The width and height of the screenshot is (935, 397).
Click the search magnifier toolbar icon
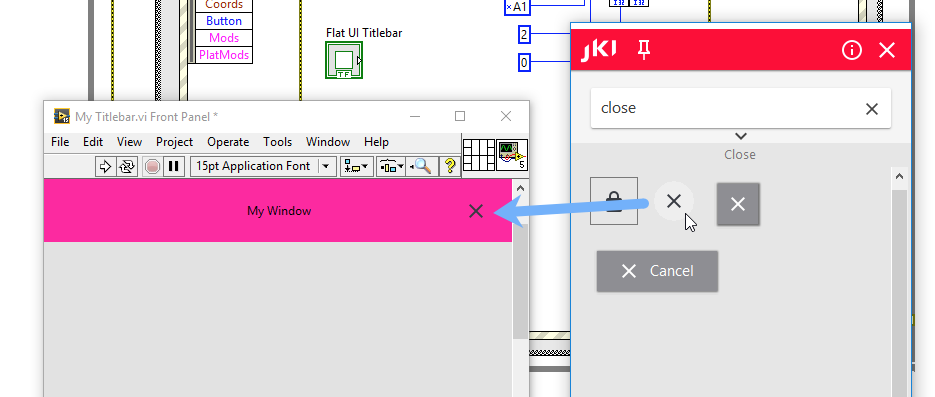coord(423,166)
